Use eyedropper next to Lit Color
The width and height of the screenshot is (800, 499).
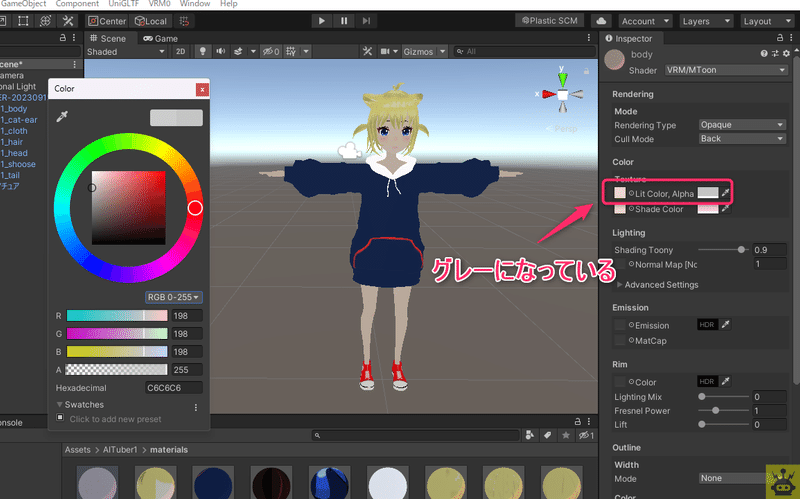tap(726, 193)
